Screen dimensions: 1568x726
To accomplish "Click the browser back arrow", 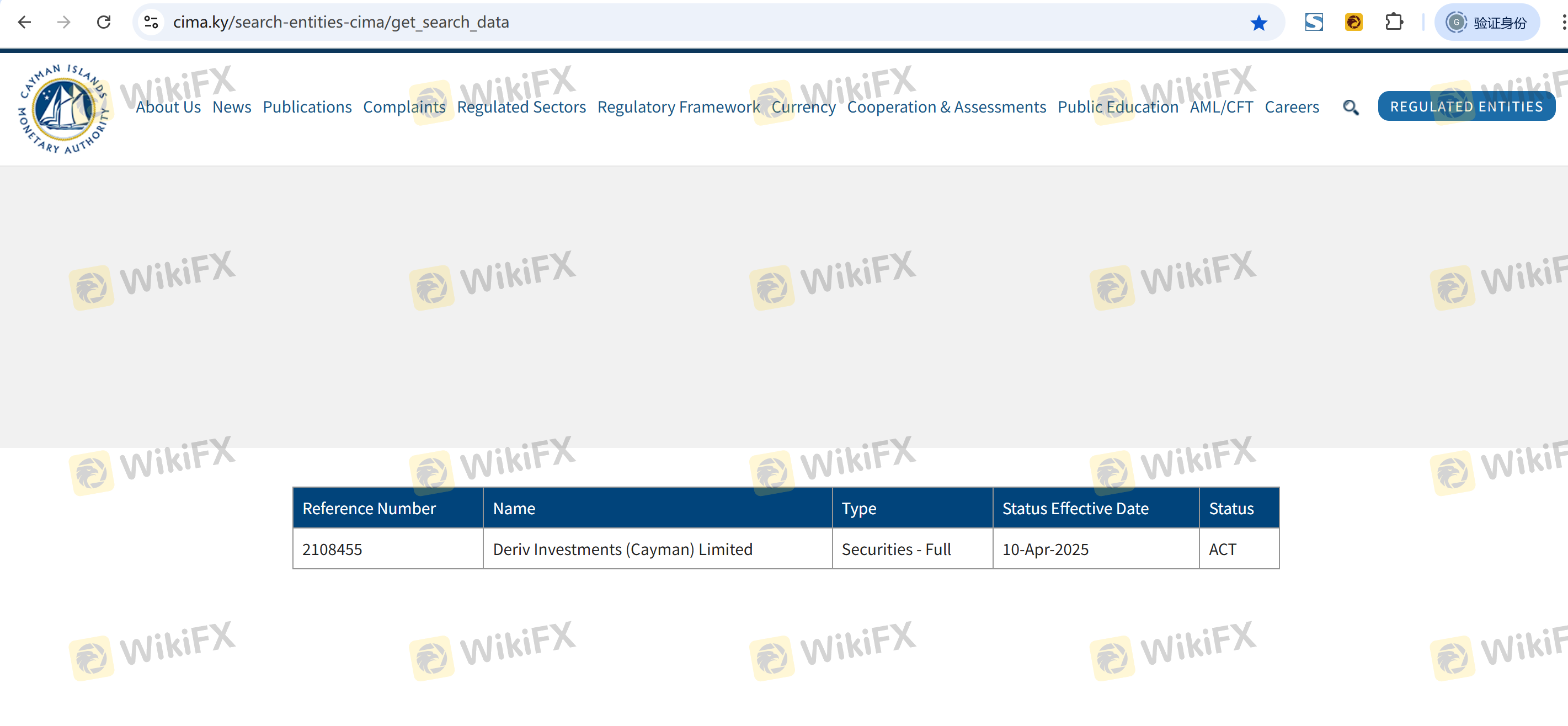I will tap(24, 23).
